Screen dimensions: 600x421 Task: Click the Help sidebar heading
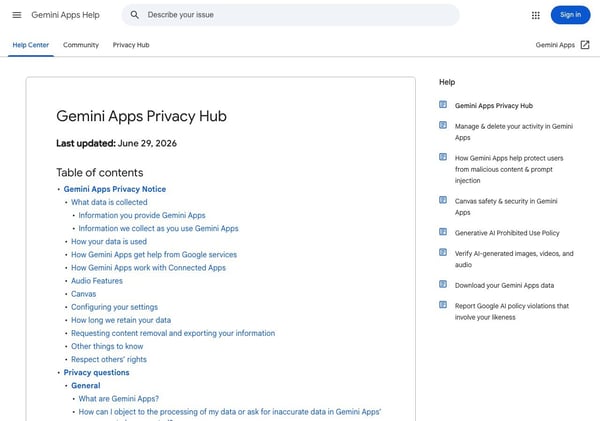tap(447, 82)
